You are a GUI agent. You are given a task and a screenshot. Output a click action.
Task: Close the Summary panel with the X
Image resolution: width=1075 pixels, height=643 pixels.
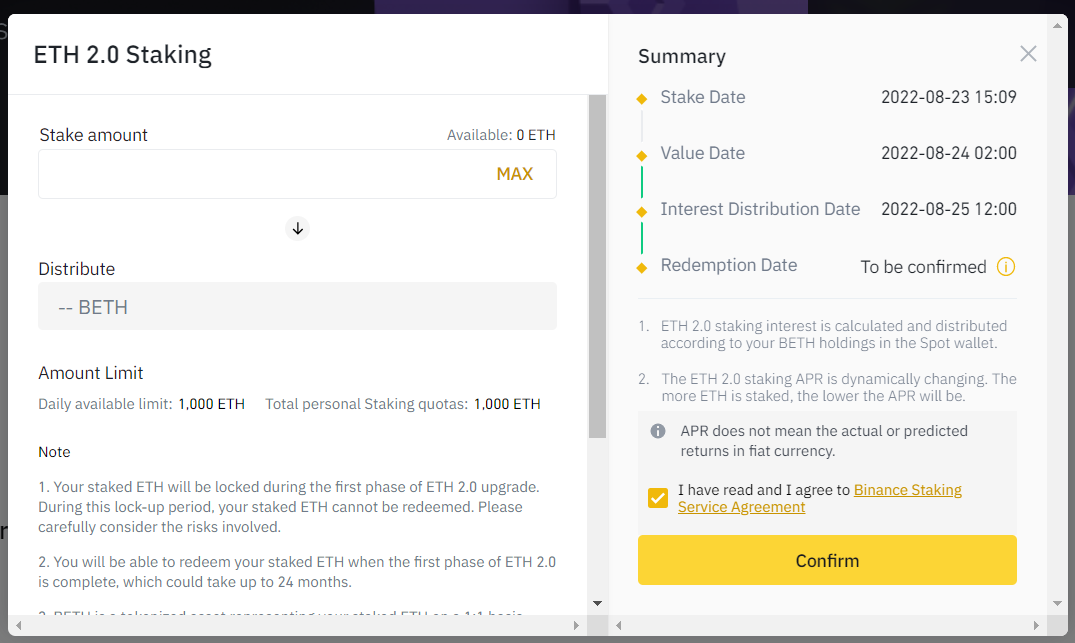tap(1028, 54)
